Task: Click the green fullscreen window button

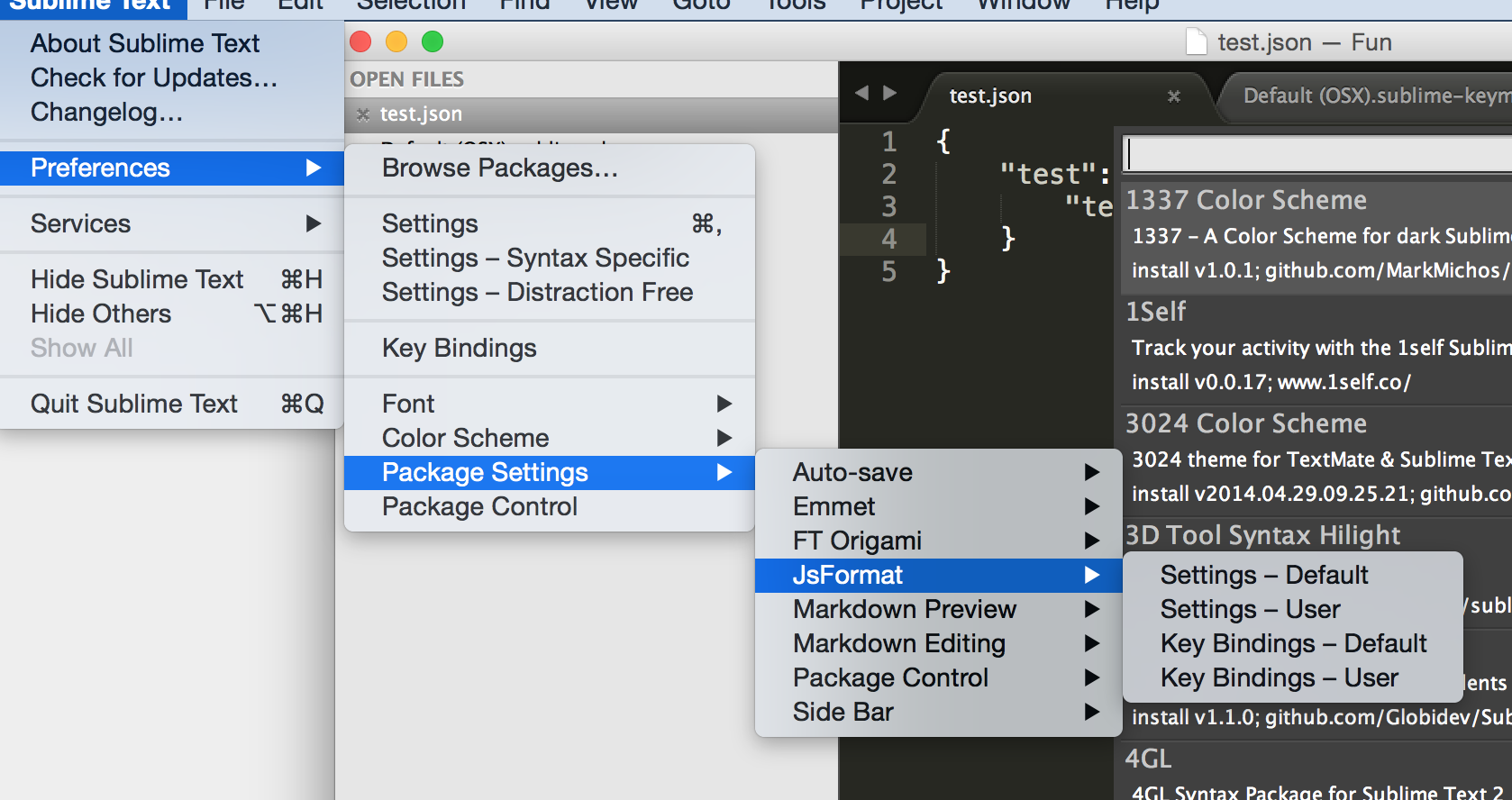Action: tap(433, 41)
